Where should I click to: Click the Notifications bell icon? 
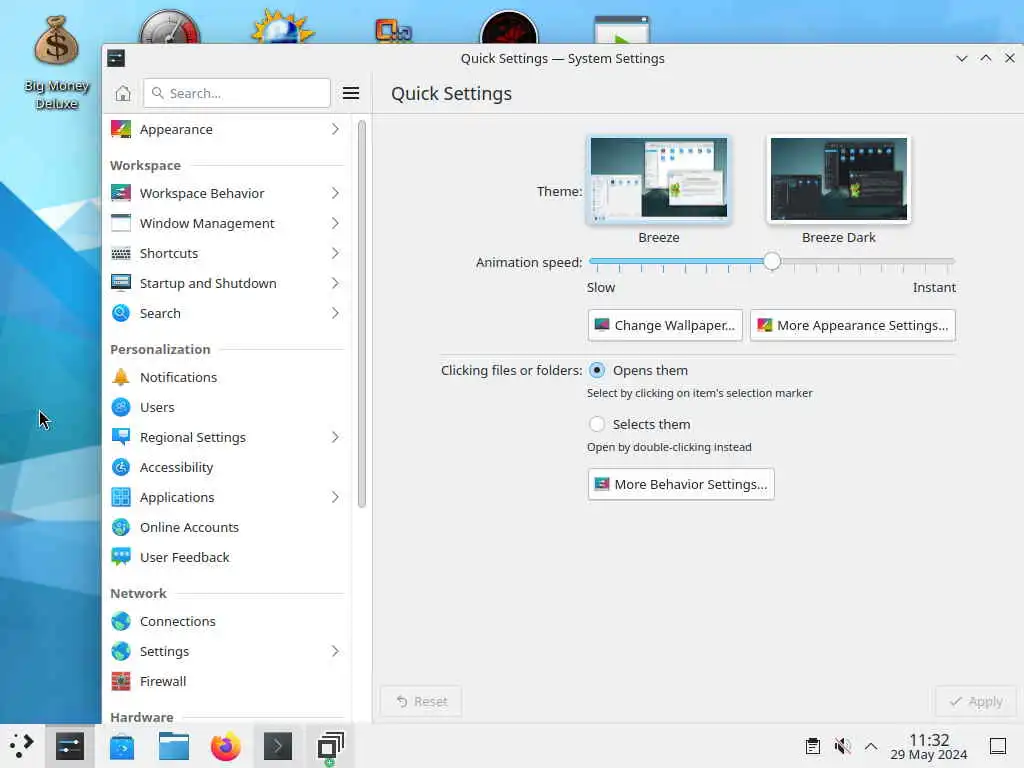[121, 377]
